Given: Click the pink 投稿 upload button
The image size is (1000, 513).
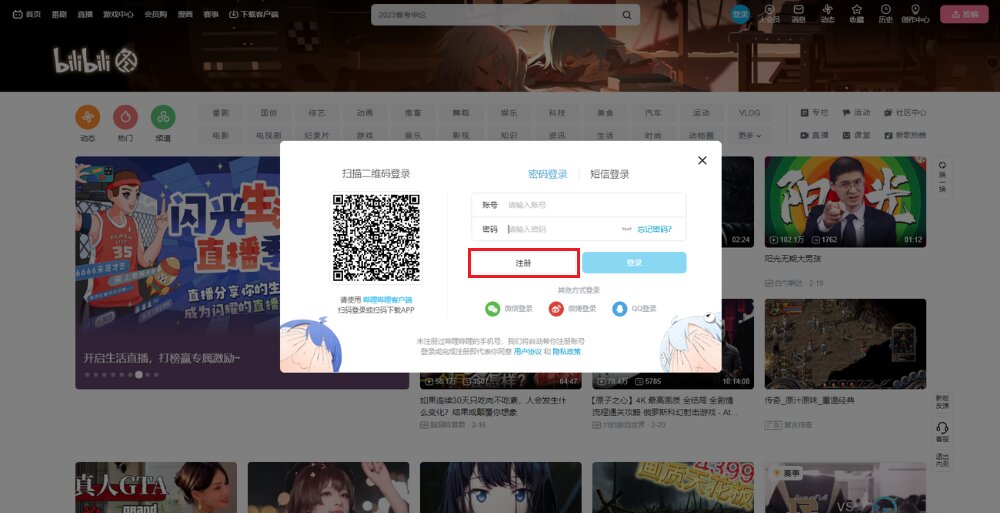Looking at the screenshot, I should 964,14.
